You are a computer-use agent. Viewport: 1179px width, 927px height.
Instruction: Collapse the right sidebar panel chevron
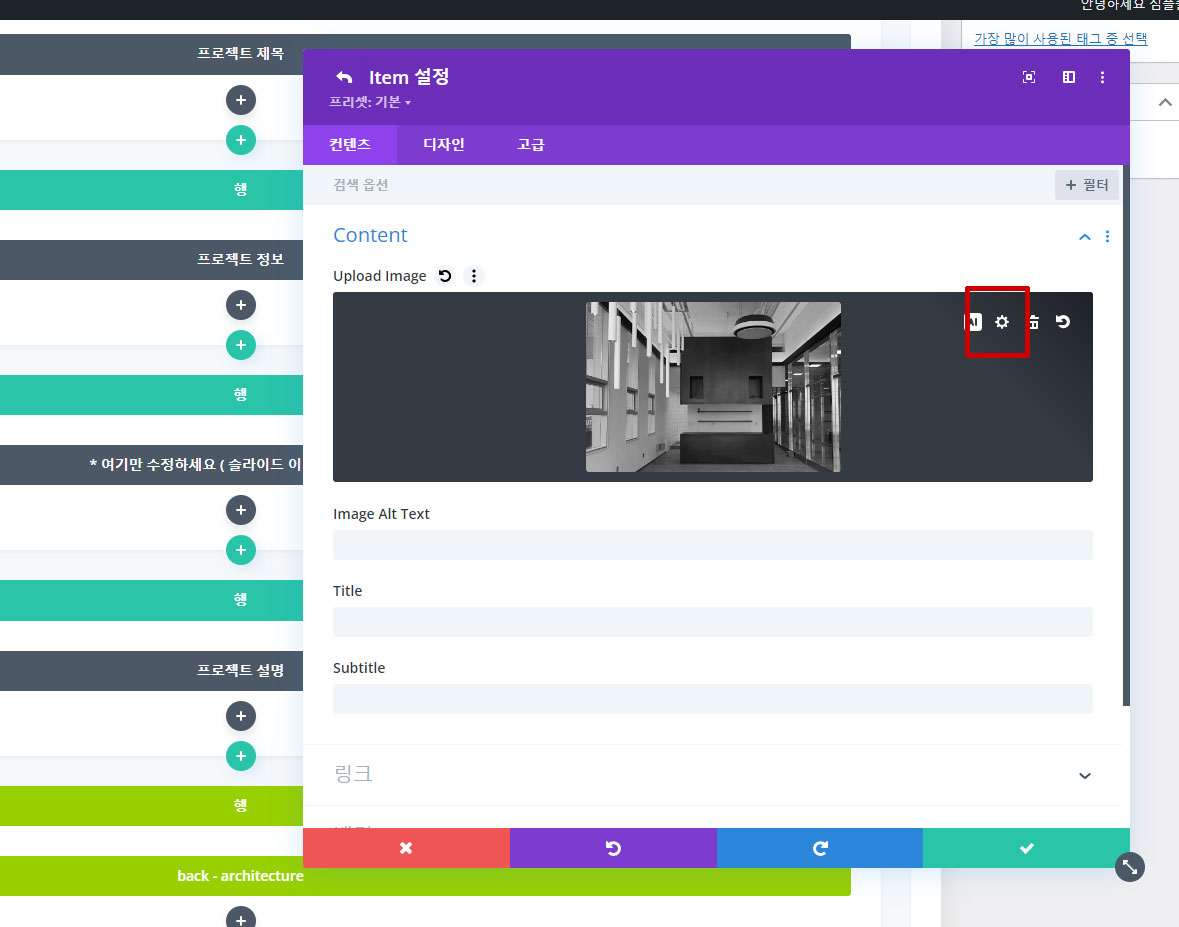coord(1165,102)
